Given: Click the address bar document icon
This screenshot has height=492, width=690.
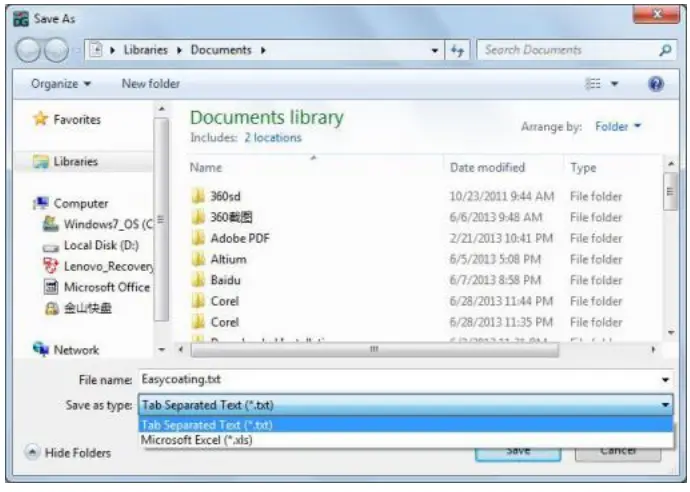Looking at the screenshot, I should point(96,50).
